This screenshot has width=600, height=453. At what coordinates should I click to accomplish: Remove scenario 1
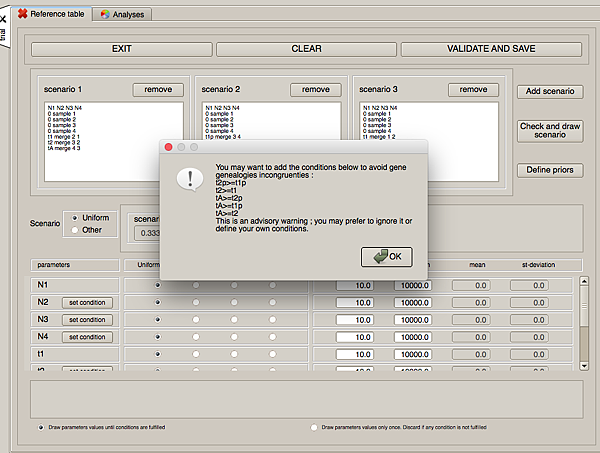tap(158, 90)
